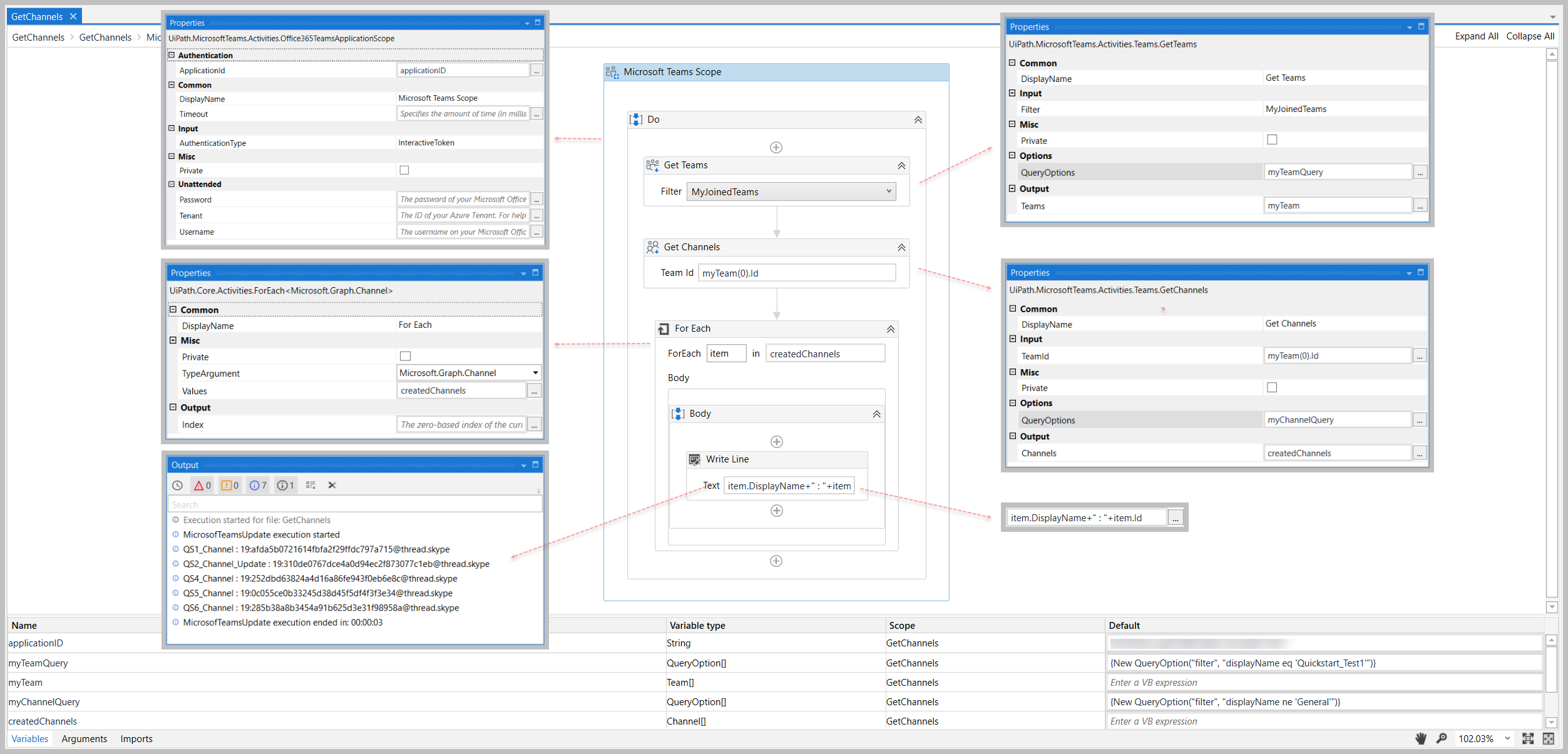Click first GetChannels breadcrumb item
Screen dimensions: 1568x754
click(x=38, y=38)
